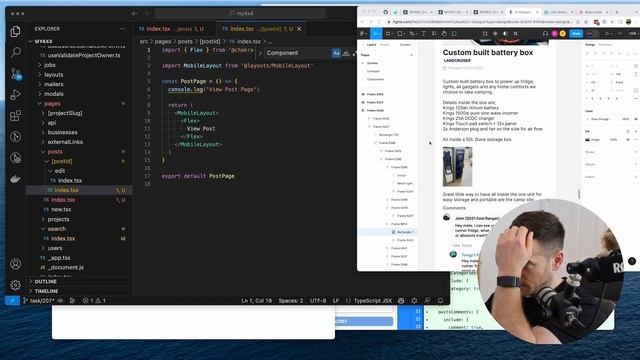Open the Explorer view in VS Code activity bar

click(16, 31)
